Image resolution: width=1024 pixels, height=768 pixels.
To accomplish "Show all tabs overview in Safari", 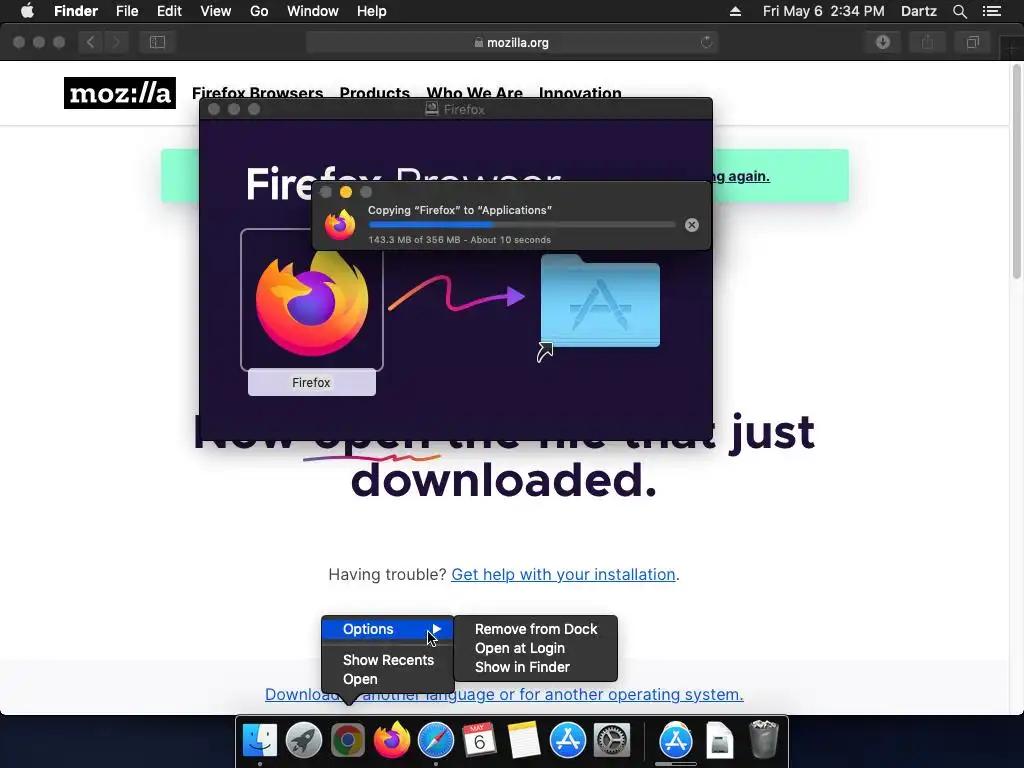I will (972, 42).
